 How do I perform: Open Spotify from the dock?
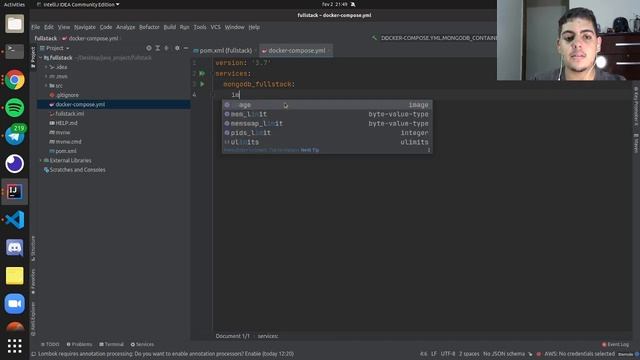pos(15,108)
